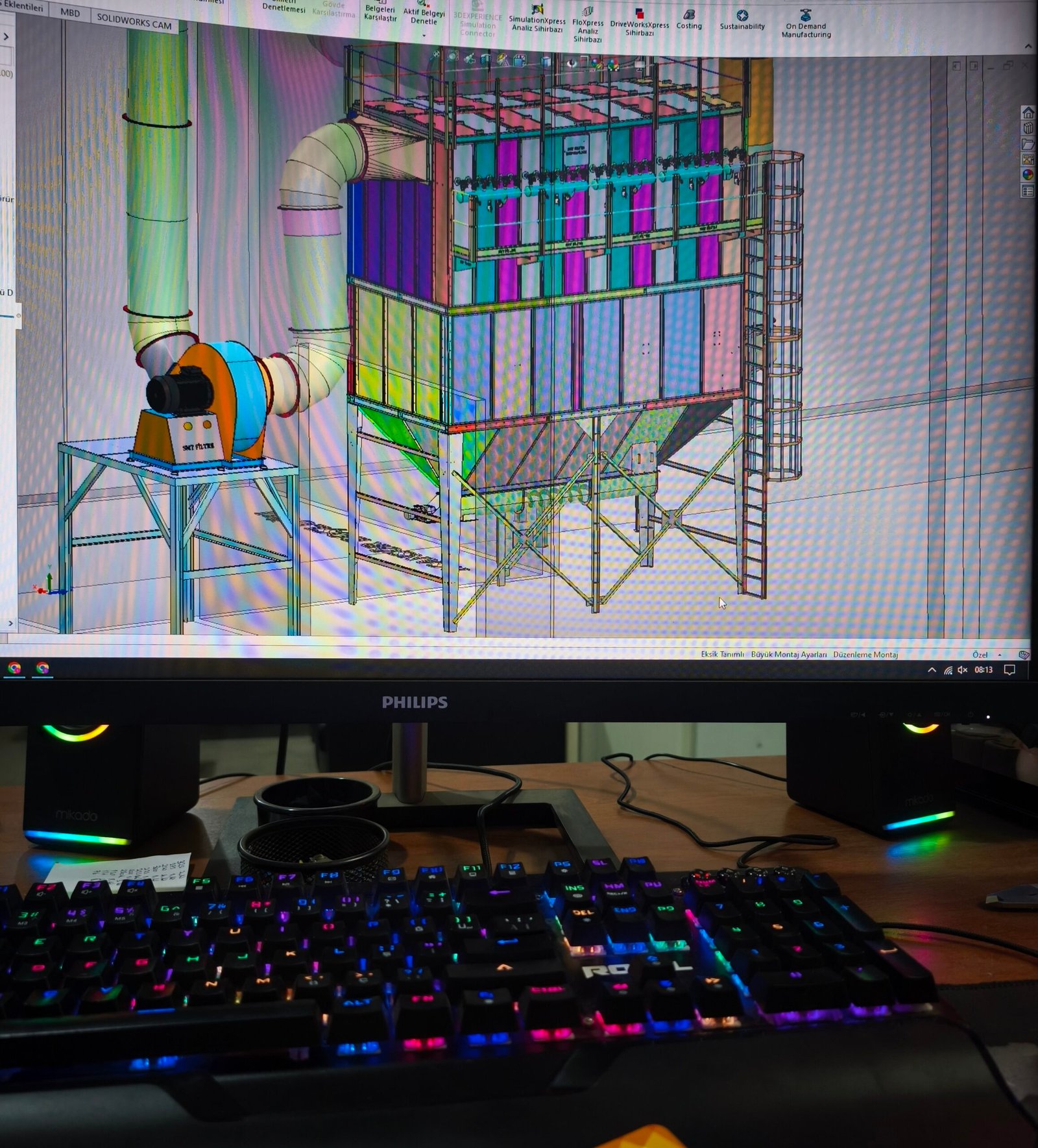Show hidden system tray icons

(x=932, y=670)
